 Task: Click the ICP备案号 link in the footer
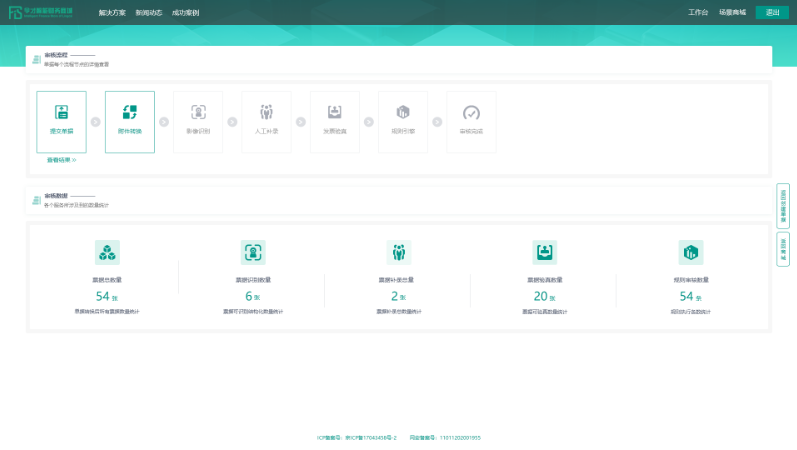(357, 437)
